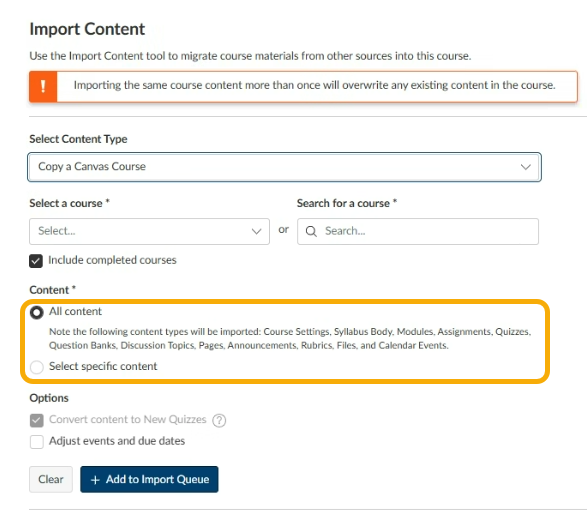Click Add to Import Queue button
587x515 pixels.
149,479
